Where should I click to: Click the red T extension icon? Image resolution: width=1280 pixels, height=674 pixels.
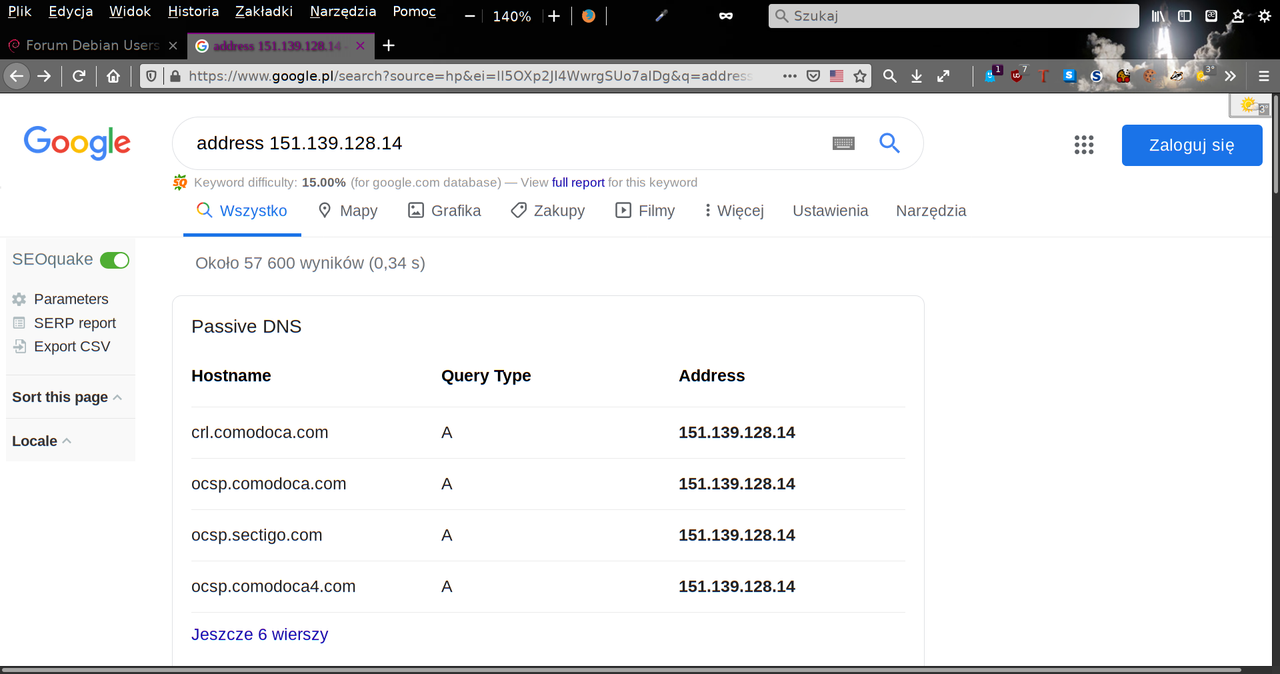[1044, 76]
